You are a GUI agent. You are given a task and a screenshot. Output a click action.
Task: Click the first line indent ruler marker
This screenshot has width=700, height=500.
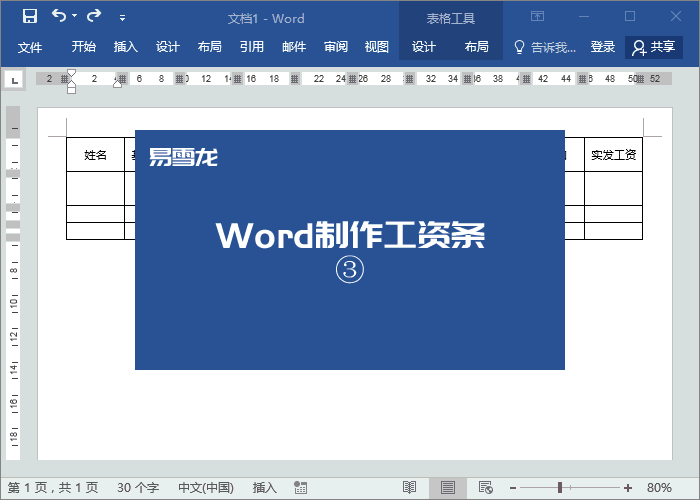[x=71, y=73]
